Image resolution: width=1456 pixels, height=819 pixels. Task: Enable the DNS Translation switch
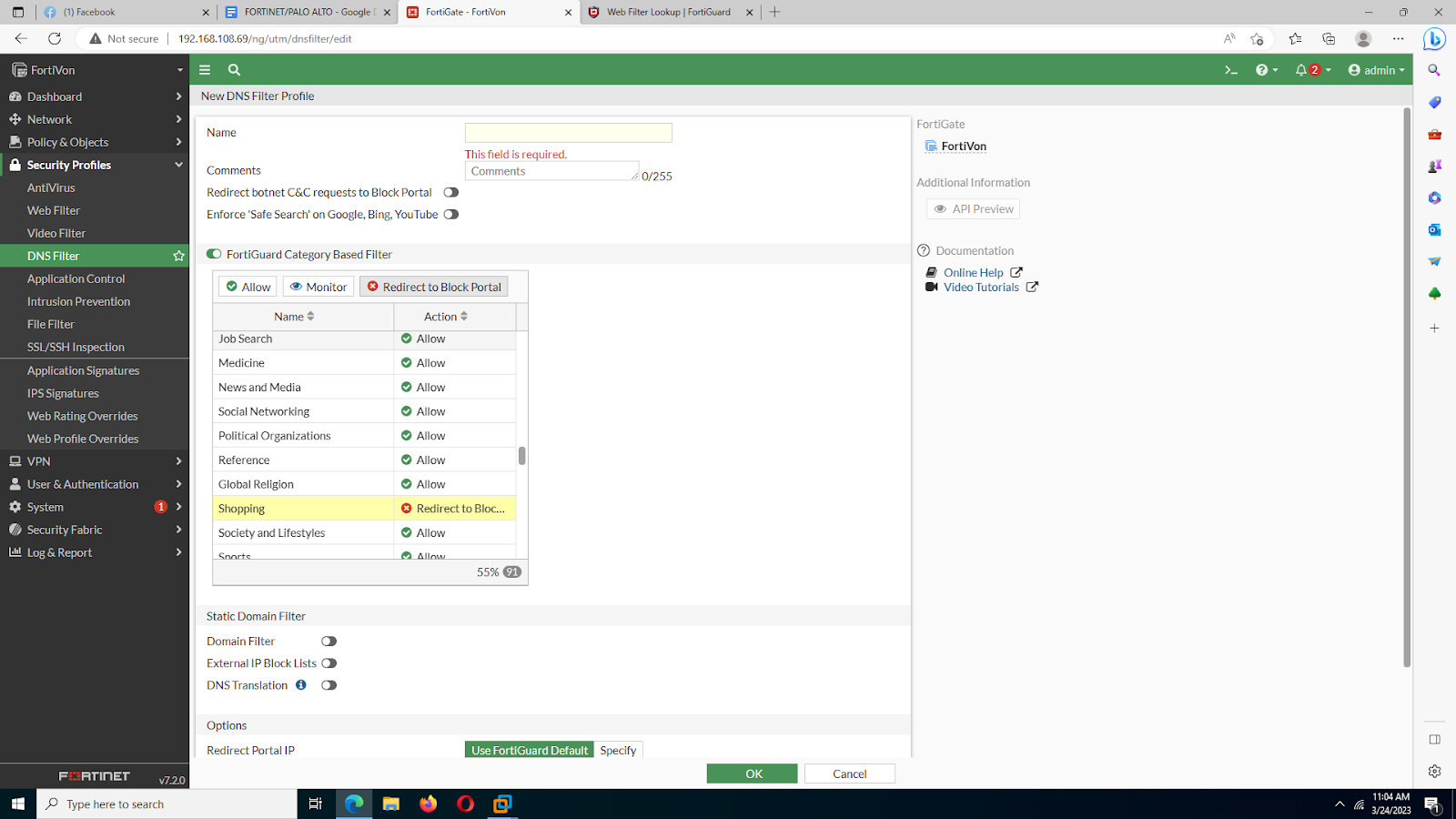tap(329, 685)
